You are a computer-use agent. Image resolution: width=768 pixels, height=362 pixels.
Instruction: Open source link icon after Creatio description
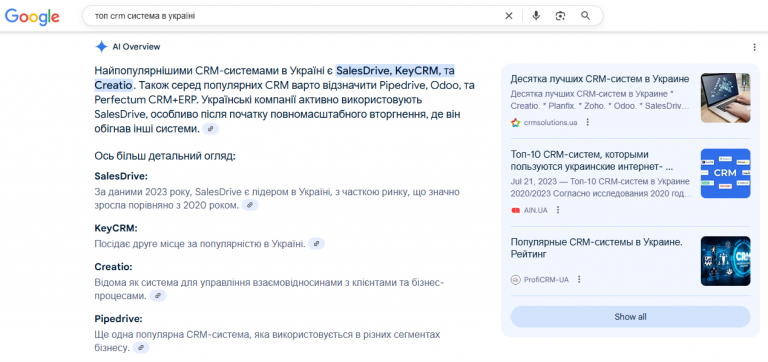pyautogui.click(x=158, y=296)
